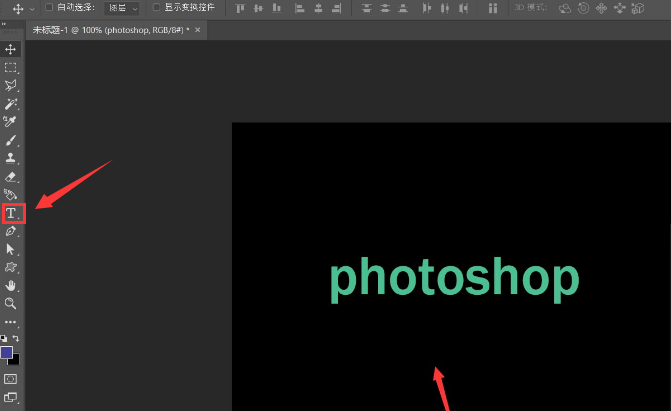The height and width of the screenshot is (411, 671).
Task: Select the Zoom magnifier tool
Action: point(10,304)
